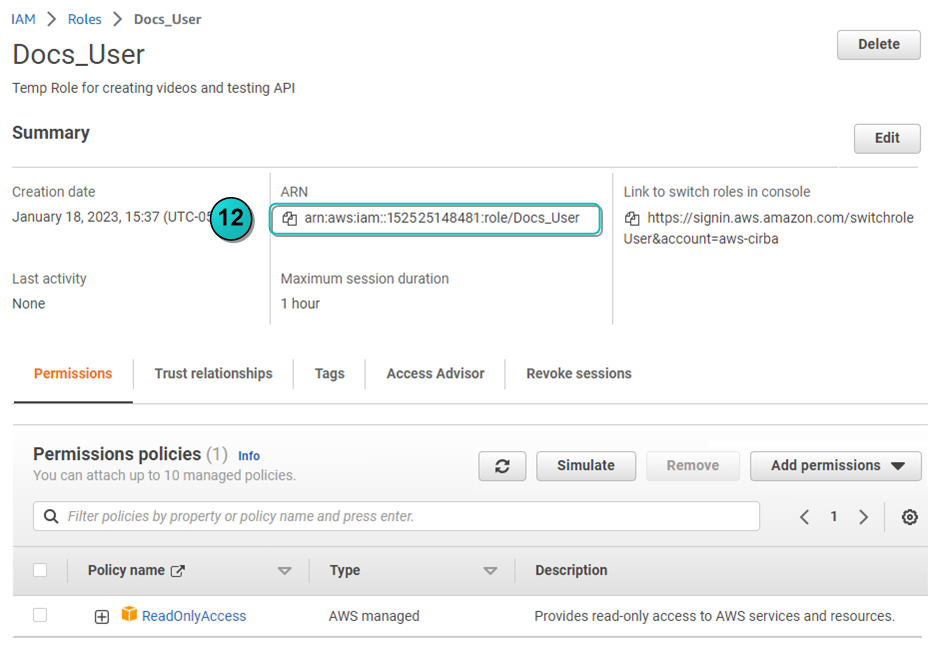Navigate to IAM breadcrumb
Screen dimensions: 941x647
[23, 19]
